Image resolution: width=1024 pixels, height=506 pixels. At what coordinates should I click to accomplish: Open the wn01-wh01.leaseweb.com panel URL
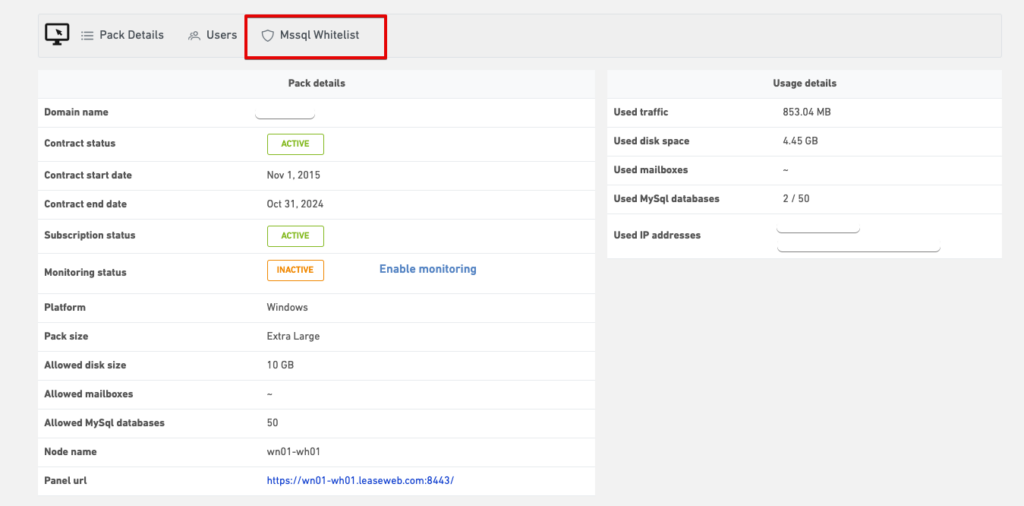point(360,481)
